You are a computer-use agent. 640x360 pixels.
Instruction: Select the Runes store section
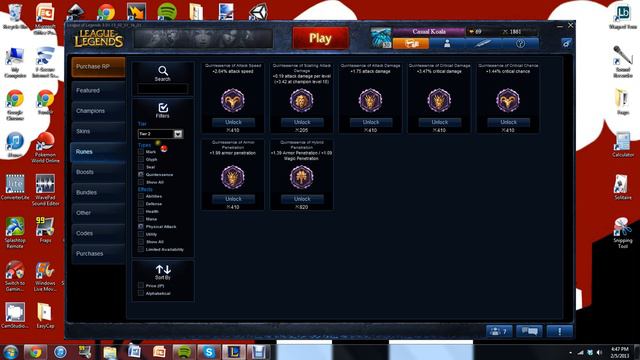pyautogui.click(x=98, y=151)
